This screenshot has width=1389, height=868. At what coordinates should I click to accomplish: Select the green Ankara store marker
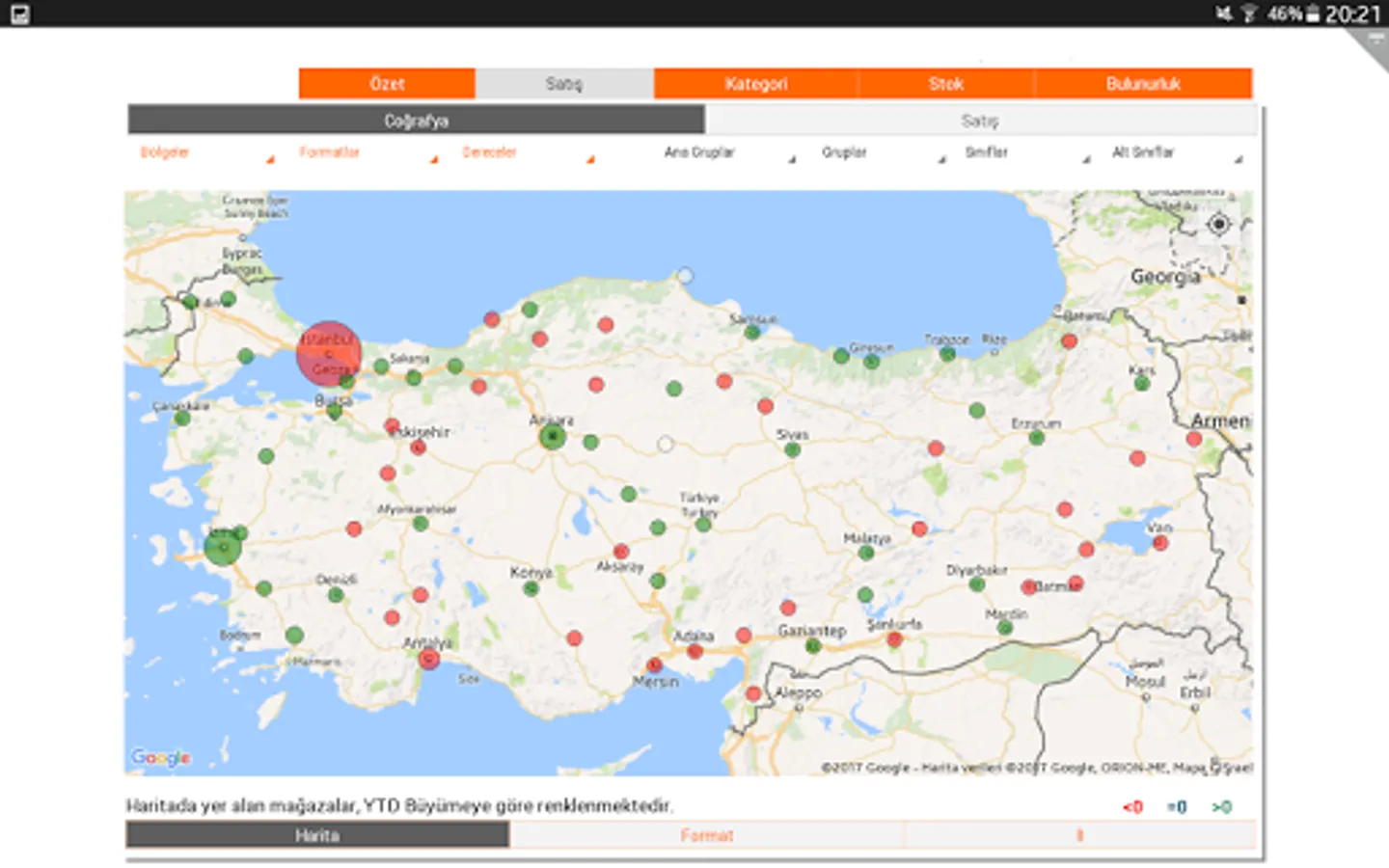552,437
